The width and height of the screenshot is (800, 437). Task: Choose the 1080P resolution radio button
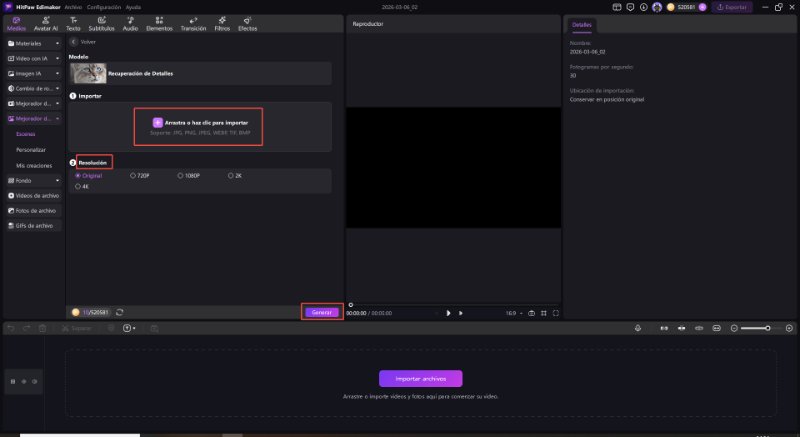point(180,175)
